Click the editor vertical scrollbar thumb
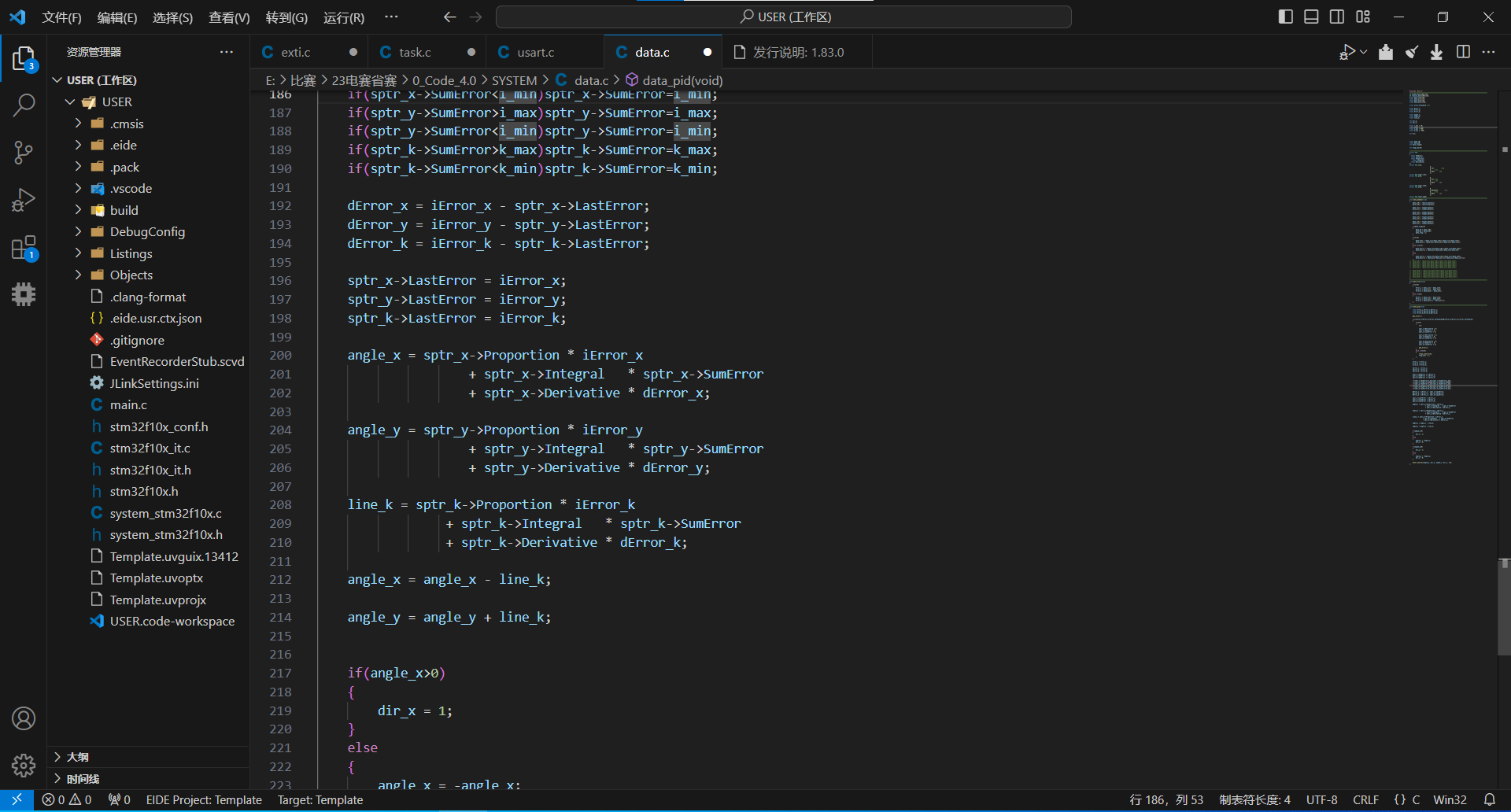Viewport: 1511px width, 812px height. tap(1504, 606)
